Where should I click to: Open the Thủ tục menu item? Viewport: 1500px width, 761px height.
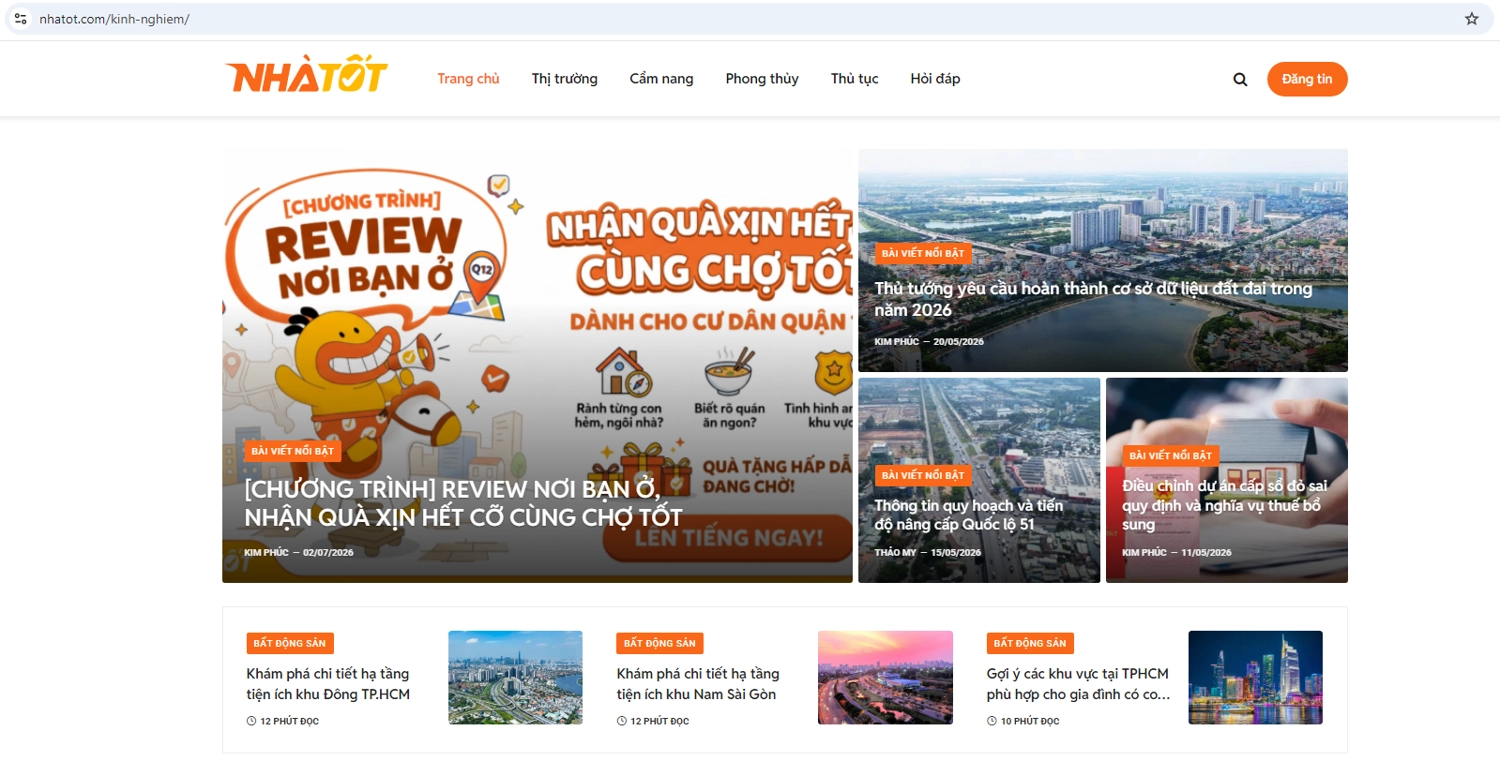854,79
